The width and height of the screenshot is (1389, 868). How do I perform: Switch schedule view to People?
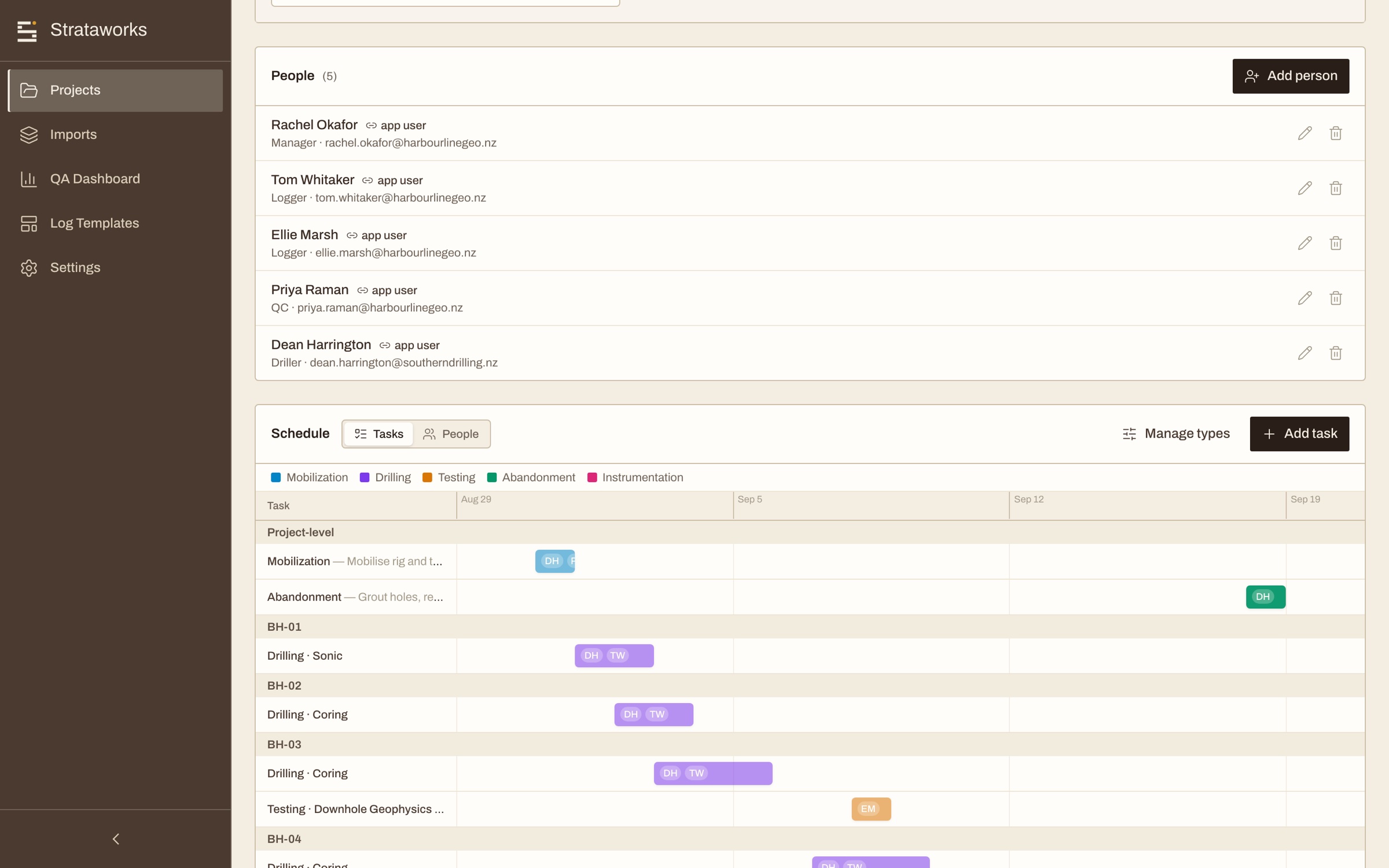451,434
